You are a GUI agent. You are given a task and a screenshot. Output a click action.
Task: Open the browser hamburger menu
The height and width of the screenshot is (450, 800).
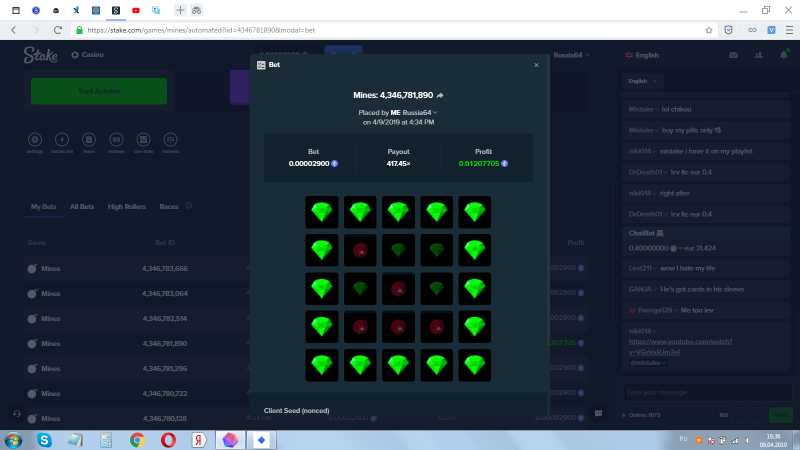(x=789, y=30)
